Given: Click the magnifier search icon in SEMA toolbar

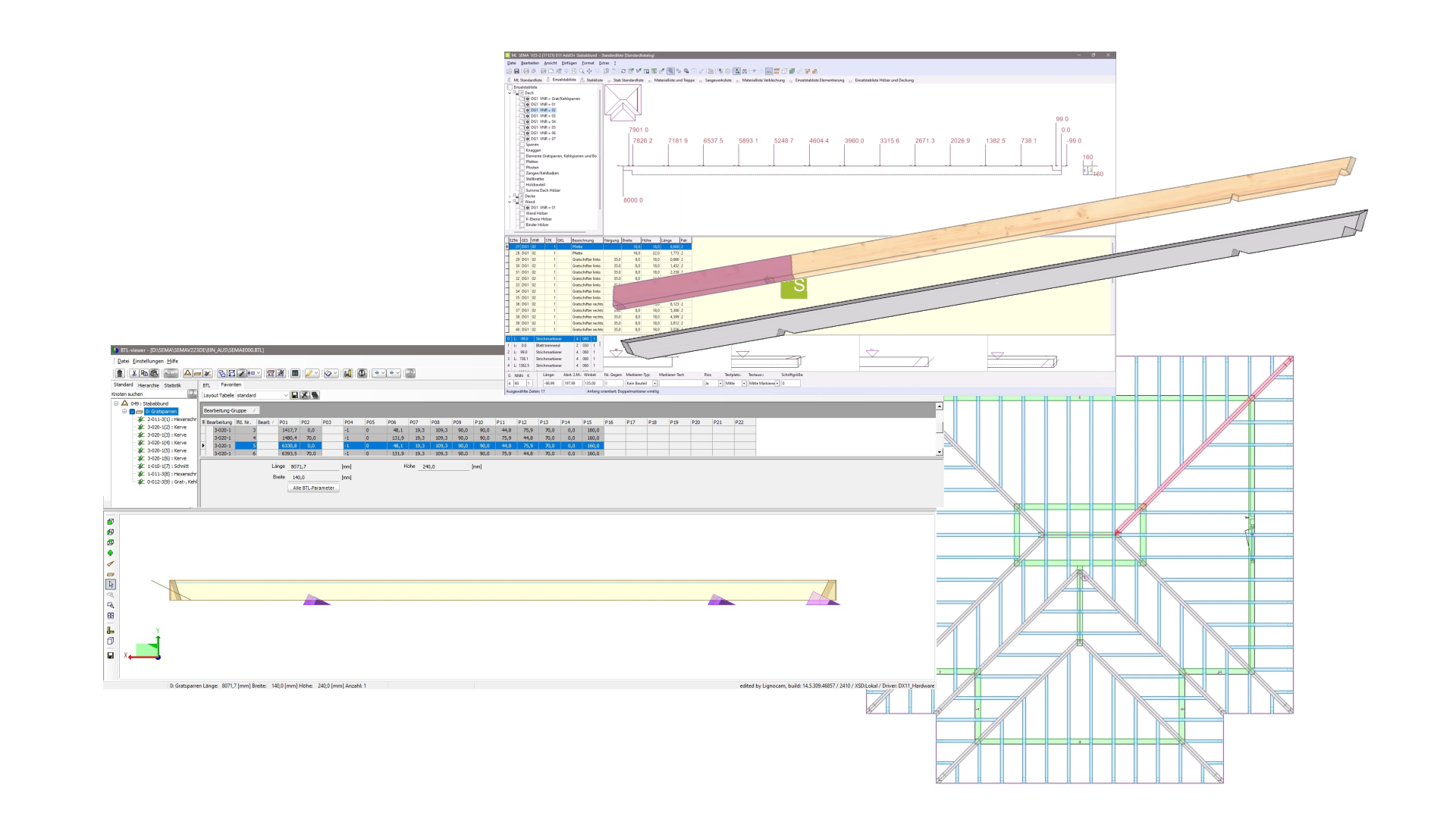Looking at the screenshot, I should [x=582, y=71].
